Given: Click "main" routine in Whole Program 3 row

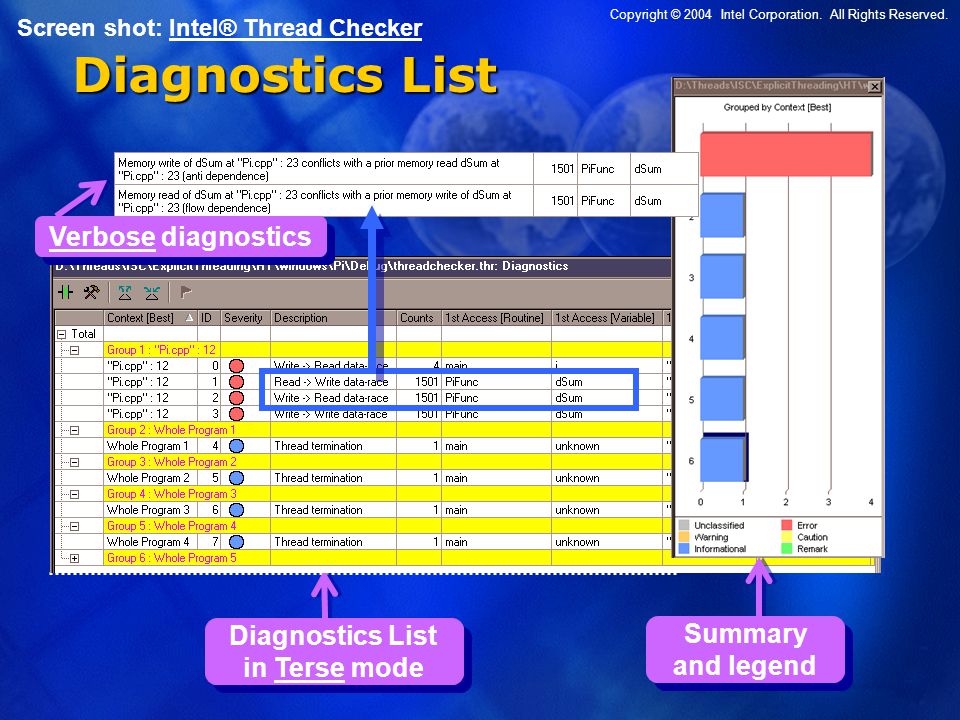Looking at the screenshot, I should coord(456,509).
